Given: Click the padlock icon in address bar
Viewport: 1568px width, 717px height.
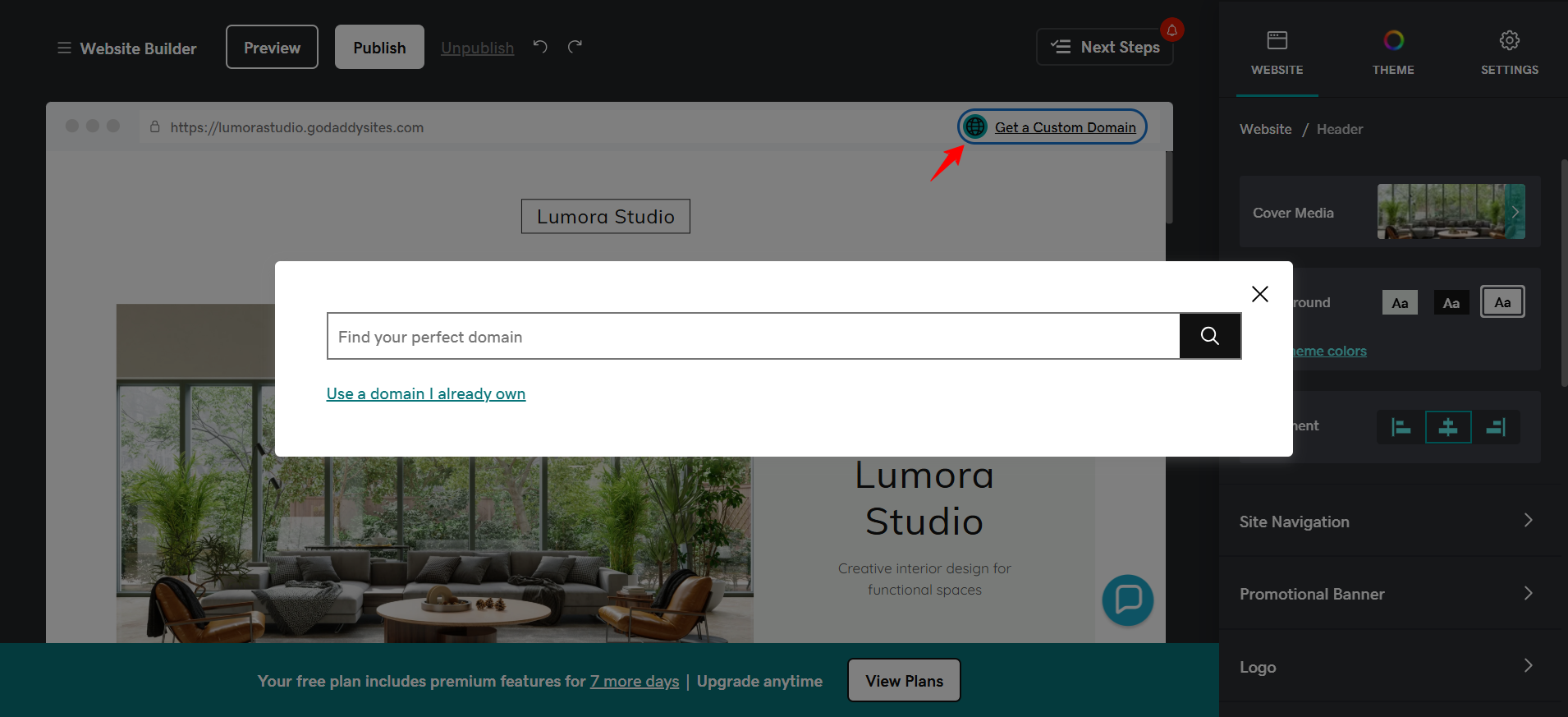Looking at the screenshot, I should 154,126.
